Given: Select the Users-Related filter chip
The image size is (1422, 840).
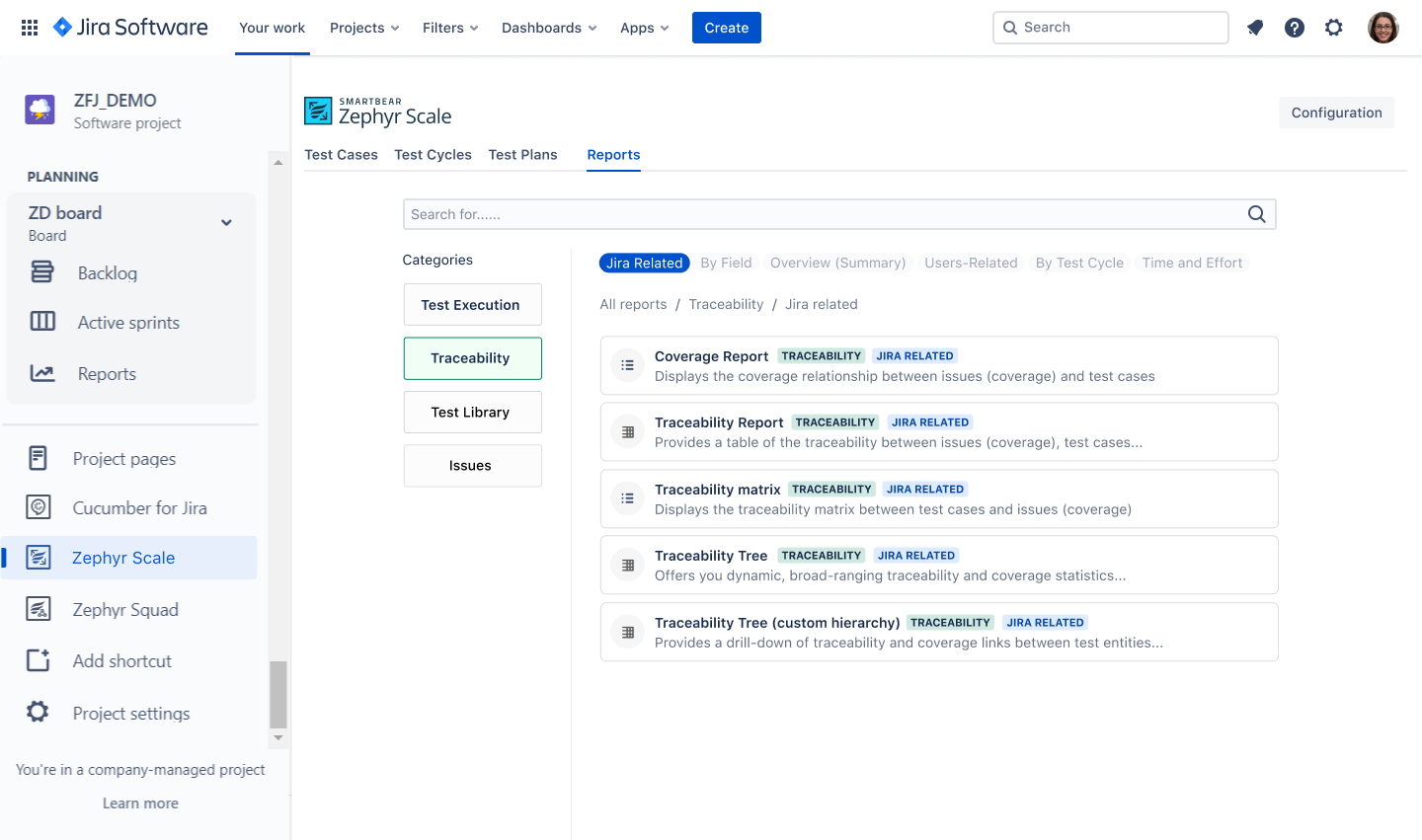Looking at the screenshot, I should (x=971, y=263).
